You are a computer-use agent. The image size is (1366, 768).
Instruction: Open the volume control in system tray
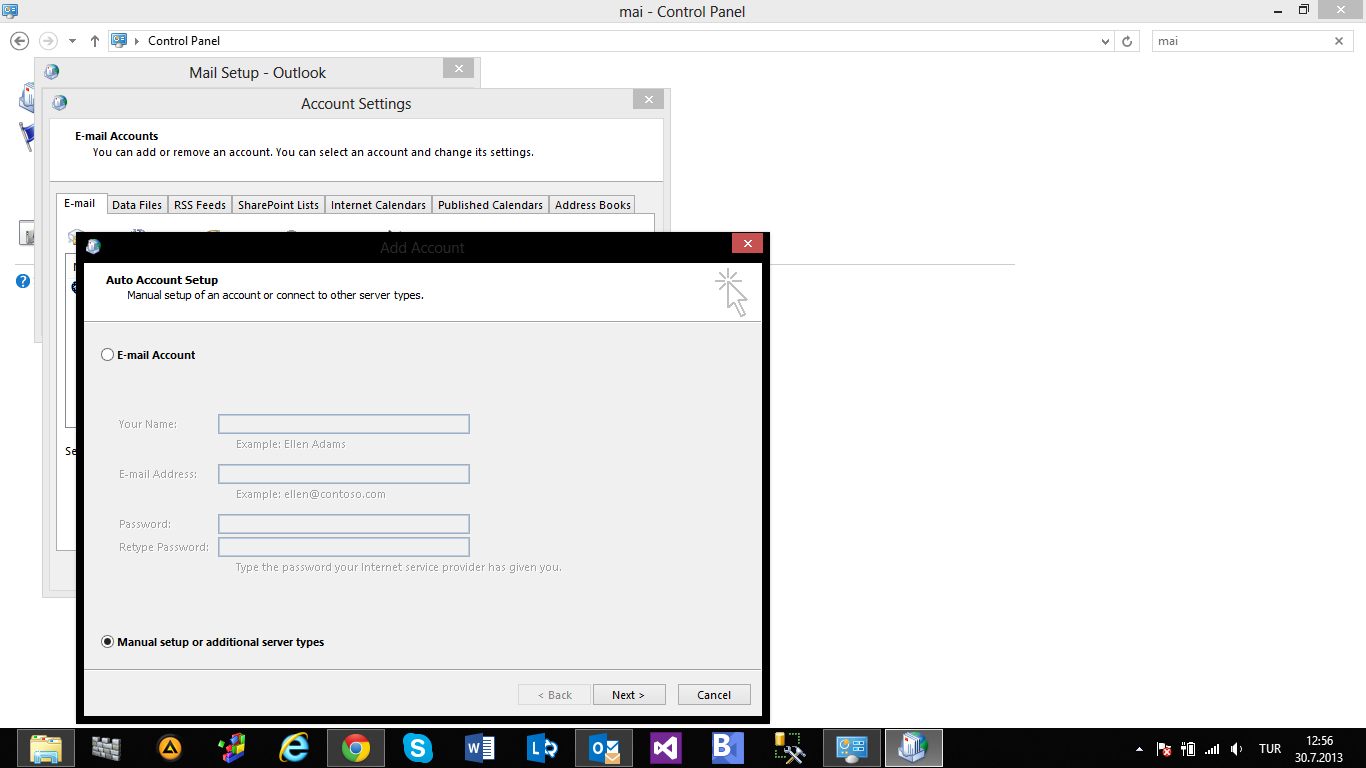coord(1237,749)
